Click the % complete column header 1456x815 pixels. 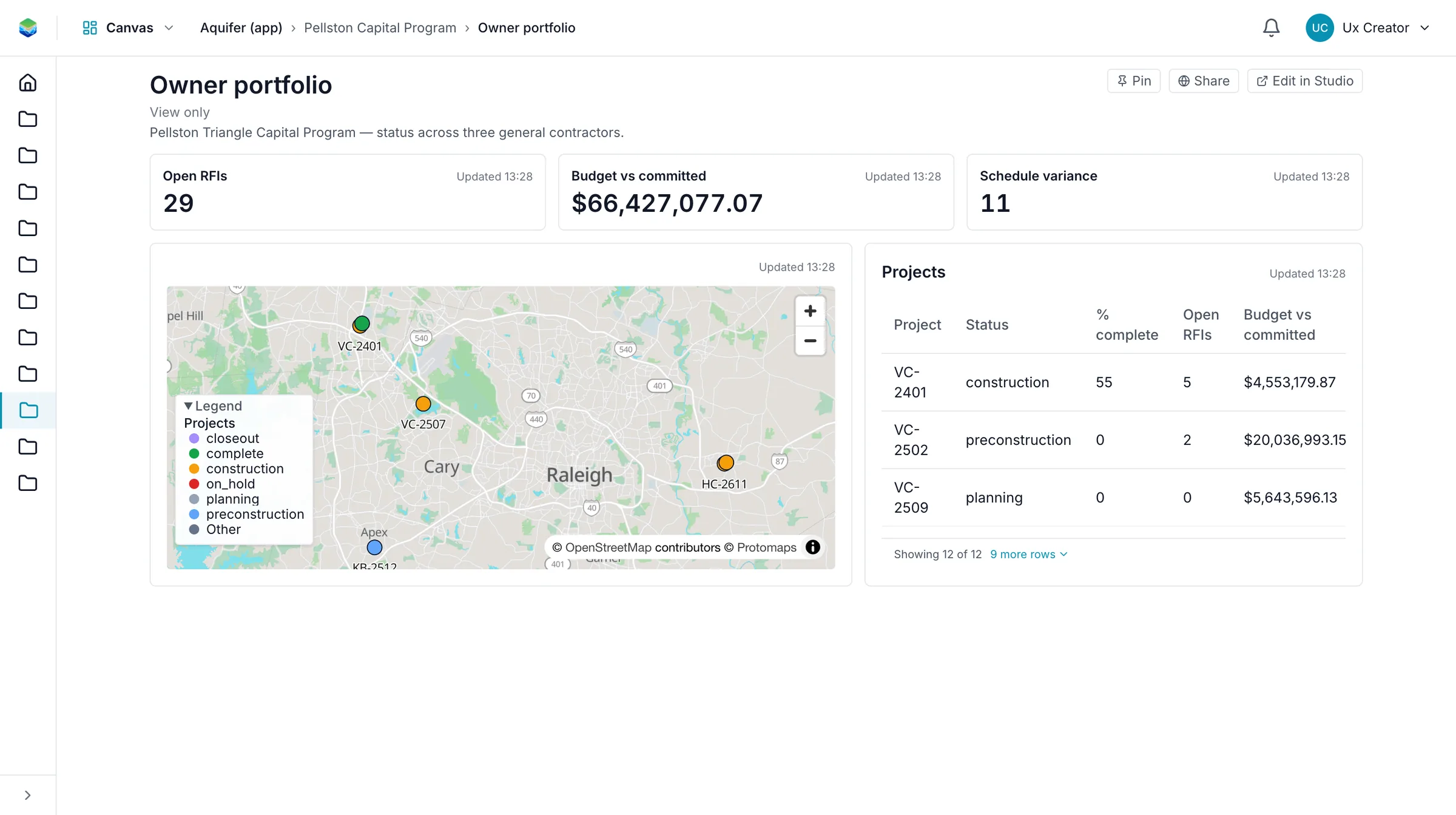pos(1127,325)
